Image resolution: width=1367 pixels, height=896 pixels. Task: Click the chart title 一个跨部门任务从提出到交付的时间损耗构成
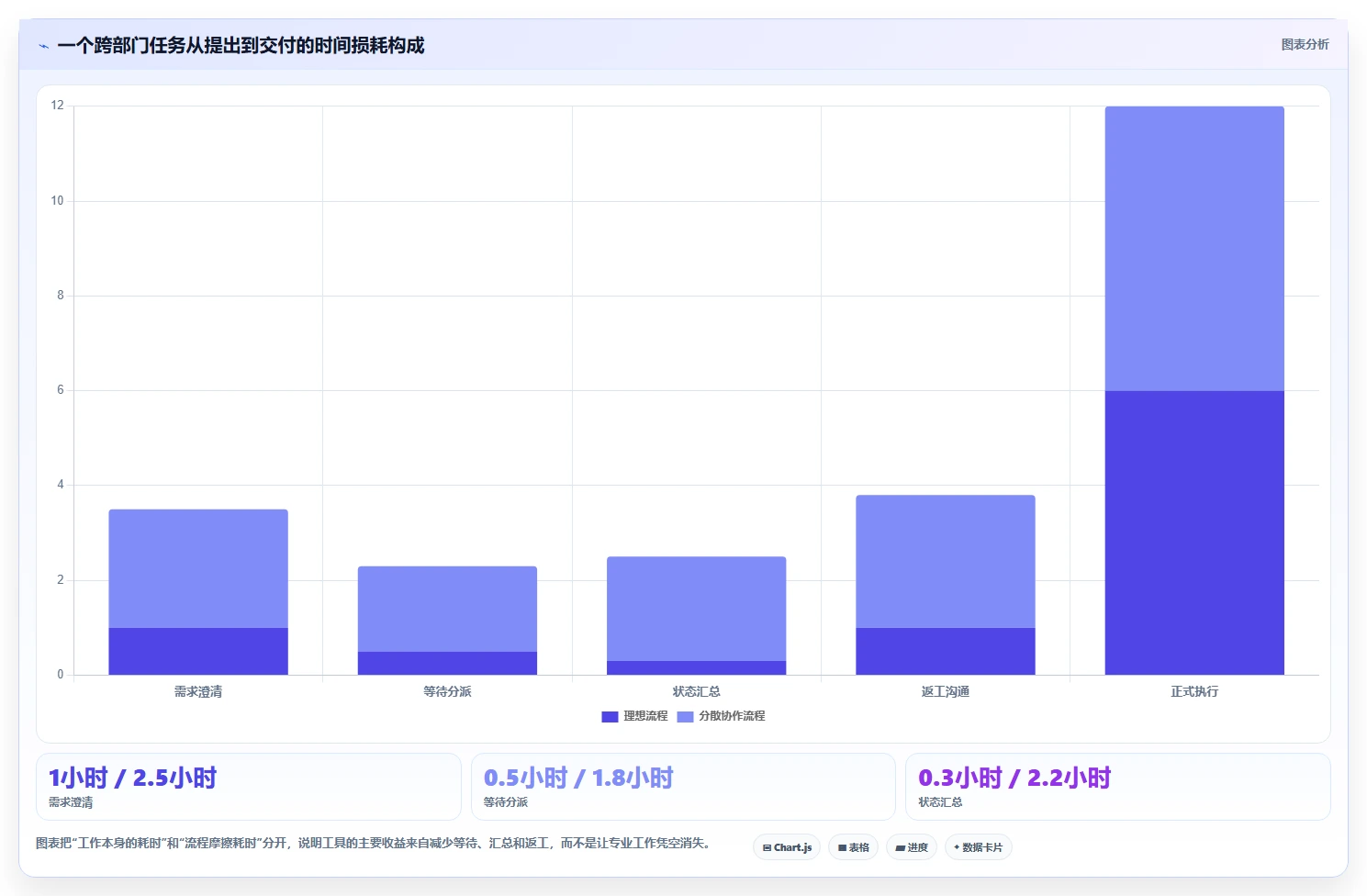241,46
